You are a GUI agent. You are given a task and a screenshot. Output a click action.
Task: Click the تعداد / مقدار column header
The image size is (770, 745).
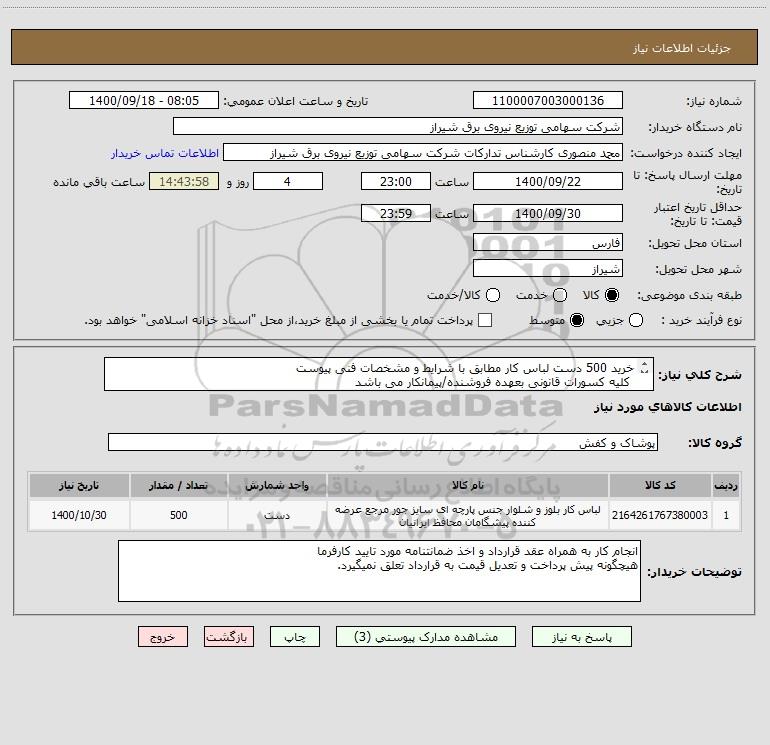pos(179,485)
